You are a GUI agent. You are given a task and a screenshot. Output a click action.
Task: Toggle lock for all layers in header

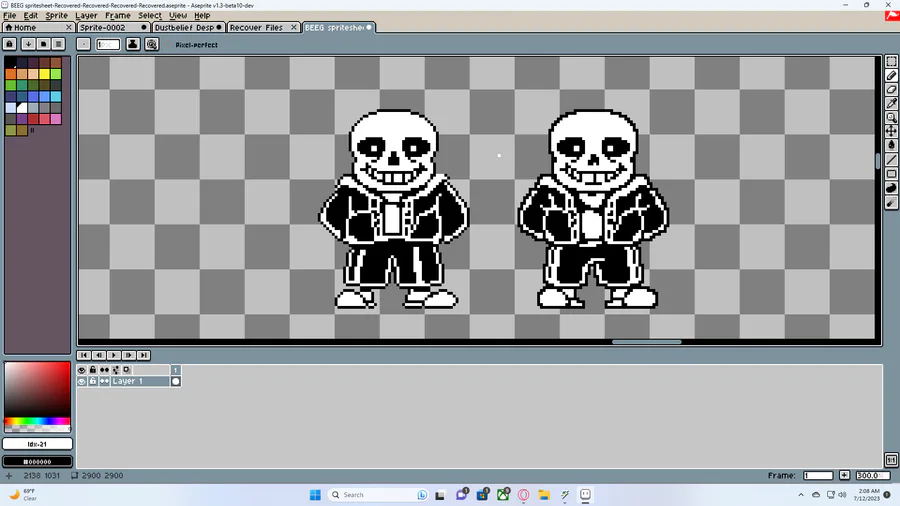92,370
